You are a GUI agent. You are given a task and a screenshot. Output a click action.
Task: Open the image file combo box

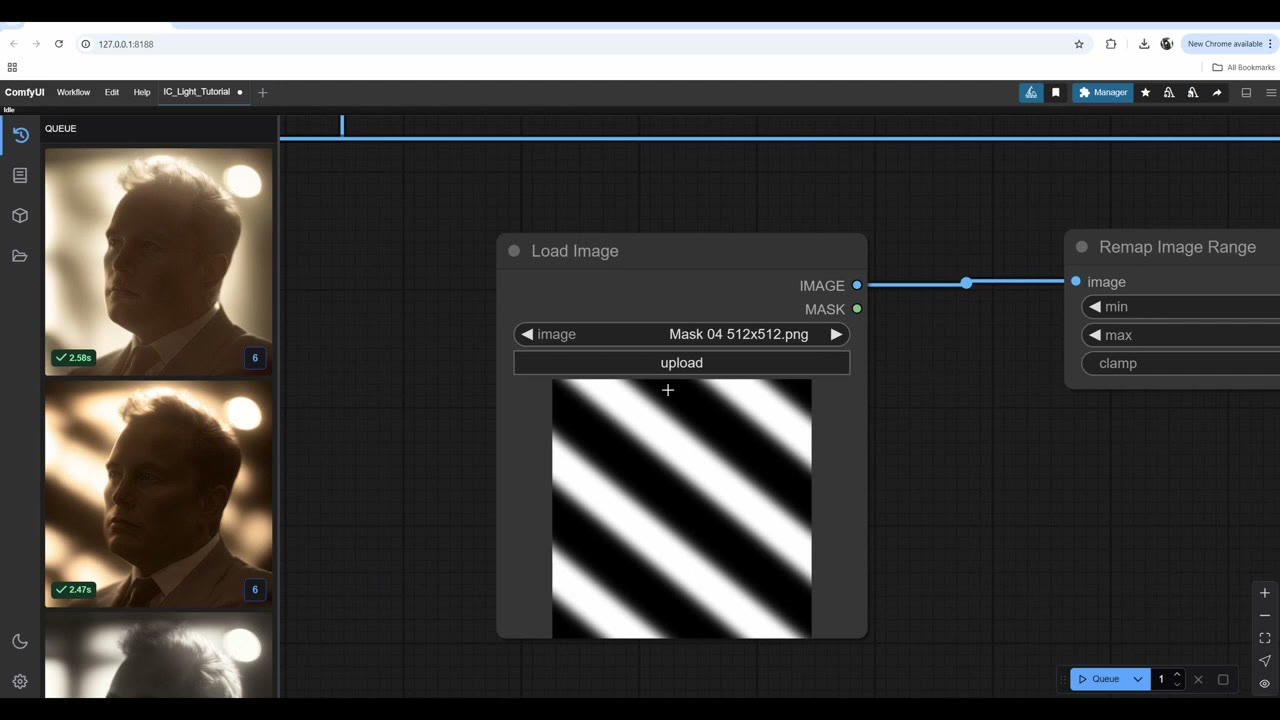point(682,334)
